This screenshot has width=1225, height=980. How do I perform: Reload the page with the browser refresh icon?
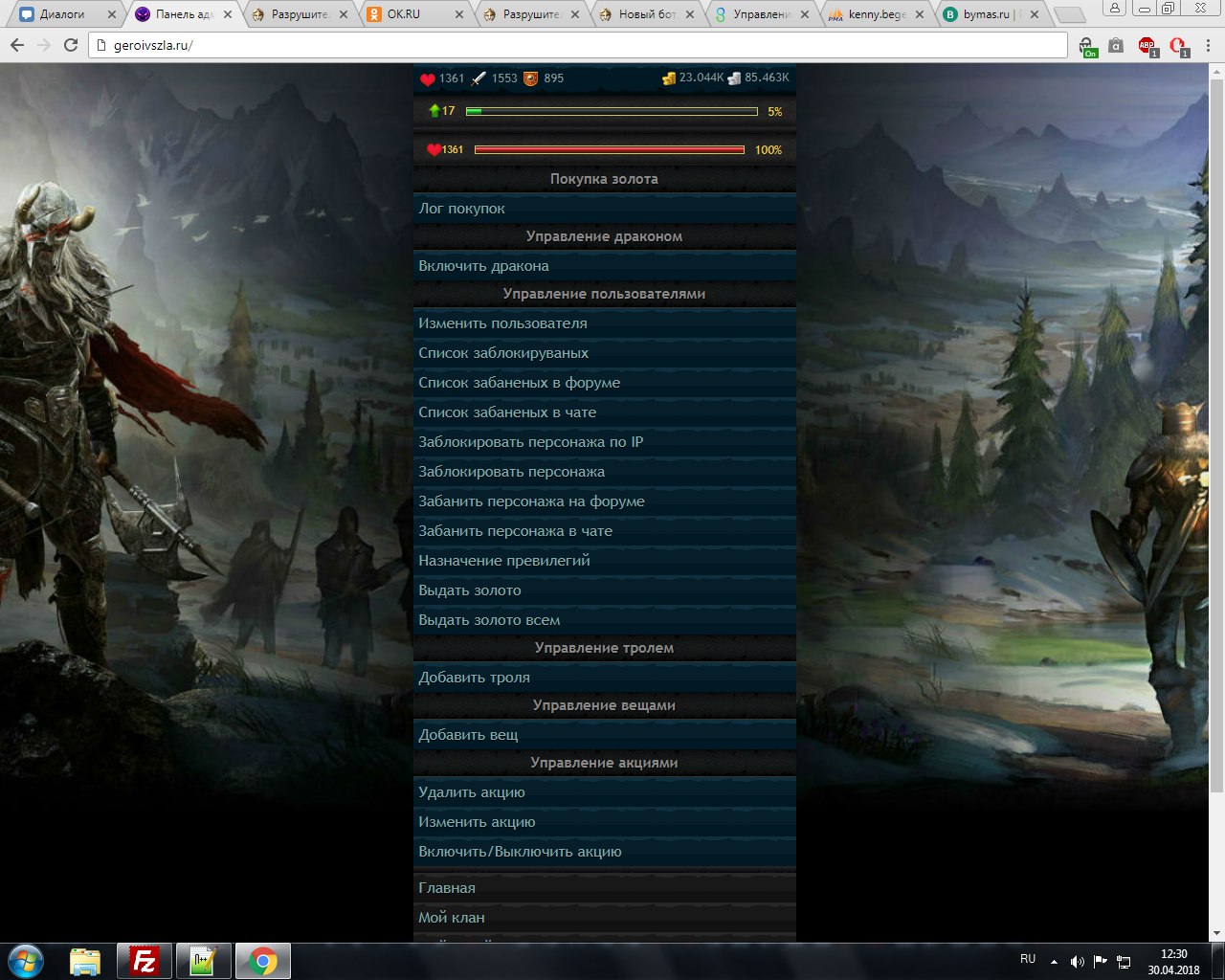pyautogui.click(x=70, y=45)
